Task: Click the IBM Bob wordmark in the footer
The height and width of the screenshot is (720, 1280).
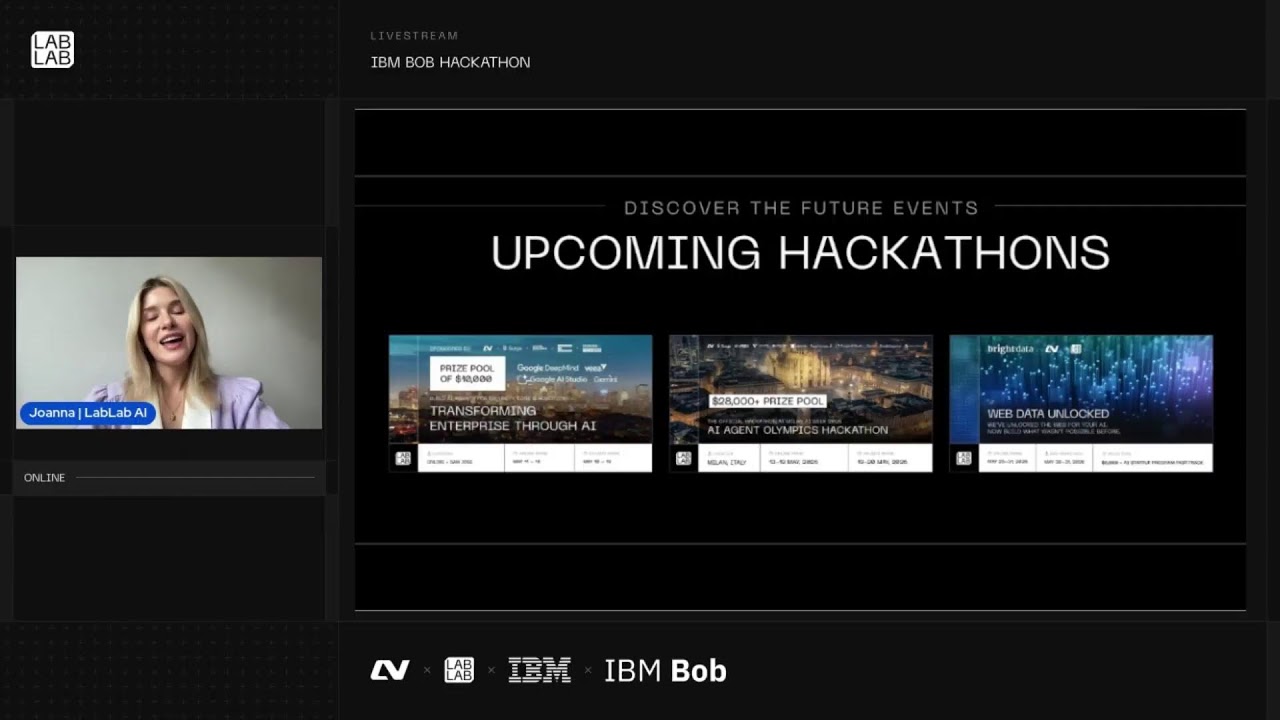Action: [x=665, y=670]
